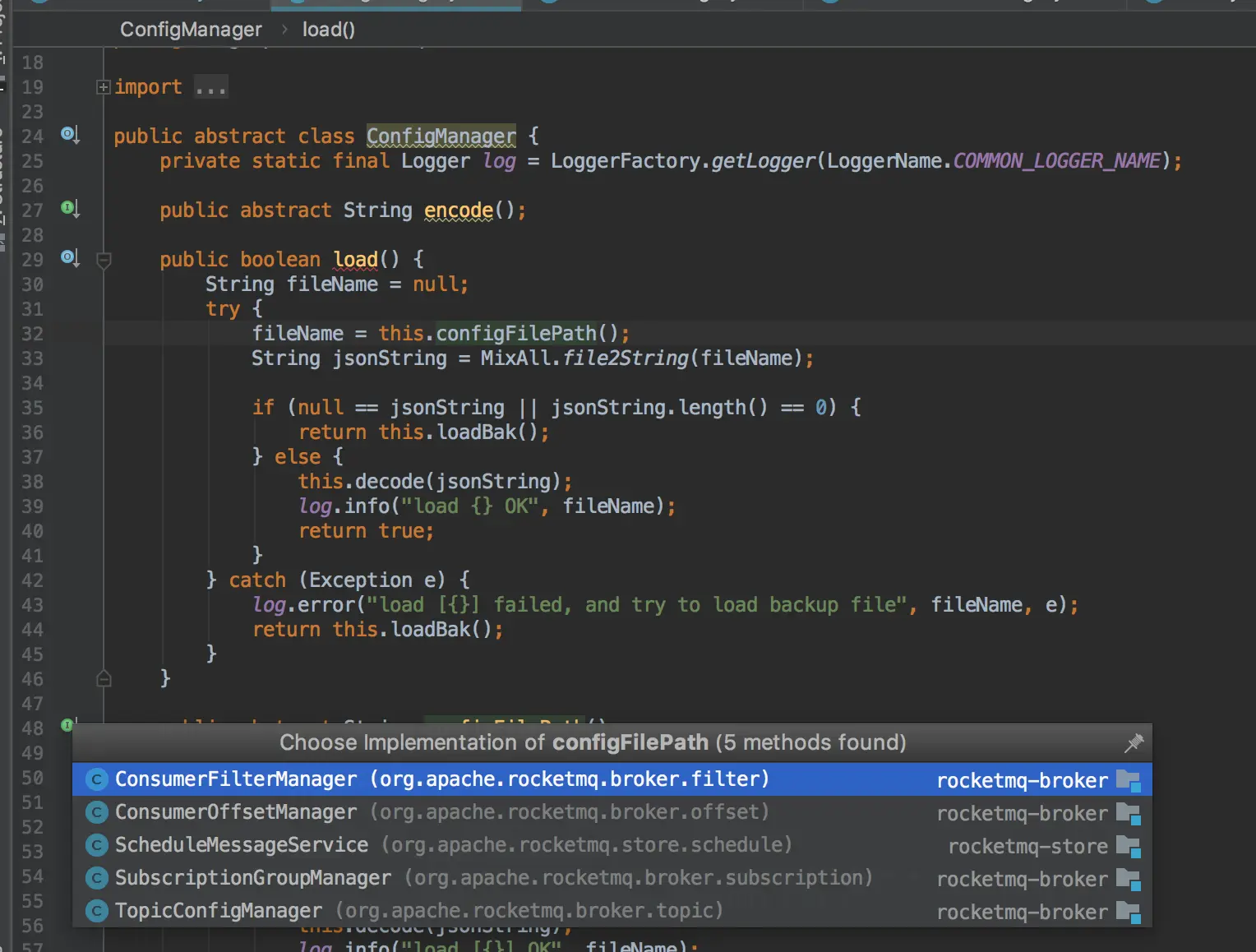
Task: Select ConsumerFilterManager implementation
Action: pos(612,779)
